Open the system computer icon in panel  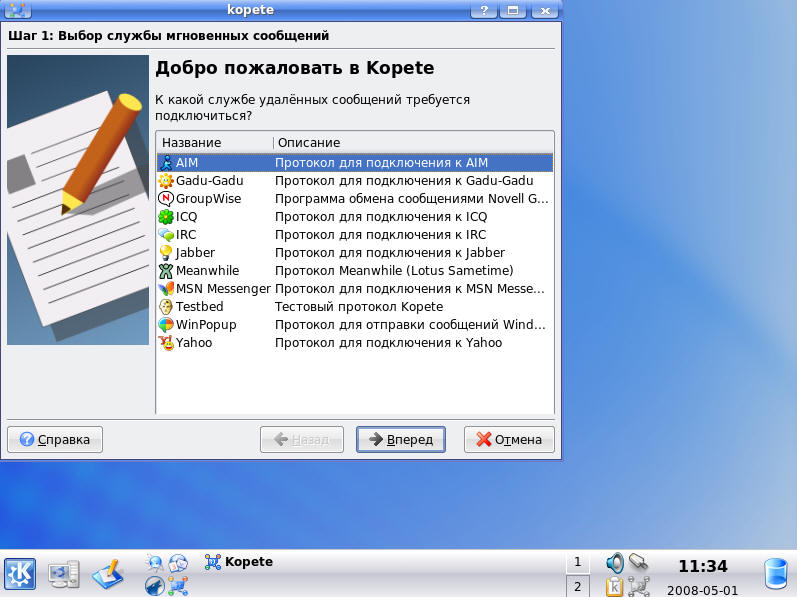tap(64, 574)
